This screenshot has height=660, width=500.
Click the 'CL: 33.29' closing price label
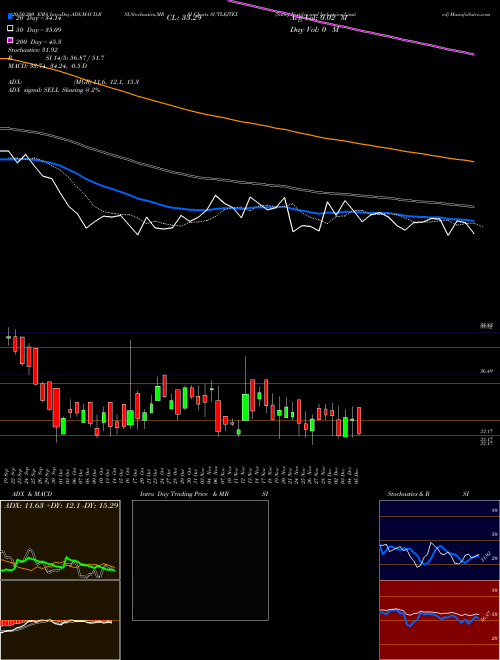point(184,18)
